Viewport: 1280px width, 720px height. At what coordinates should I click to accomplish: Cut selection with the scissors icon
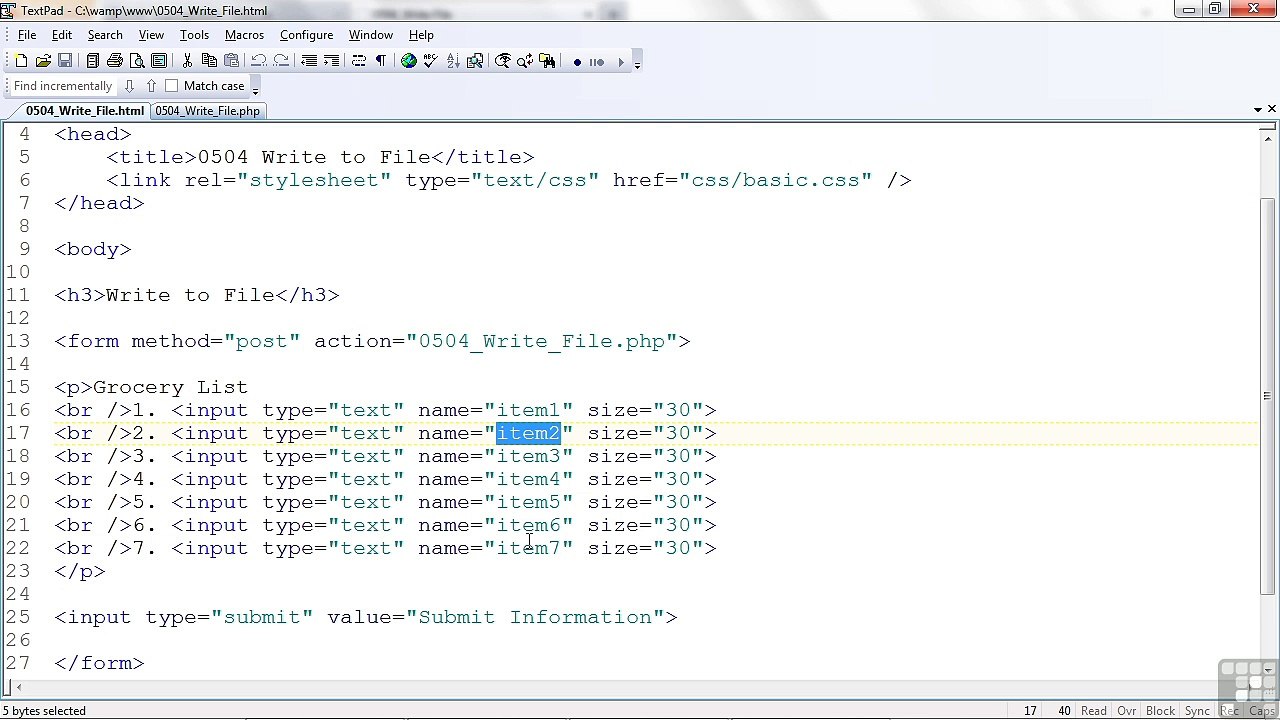[187, 61]
